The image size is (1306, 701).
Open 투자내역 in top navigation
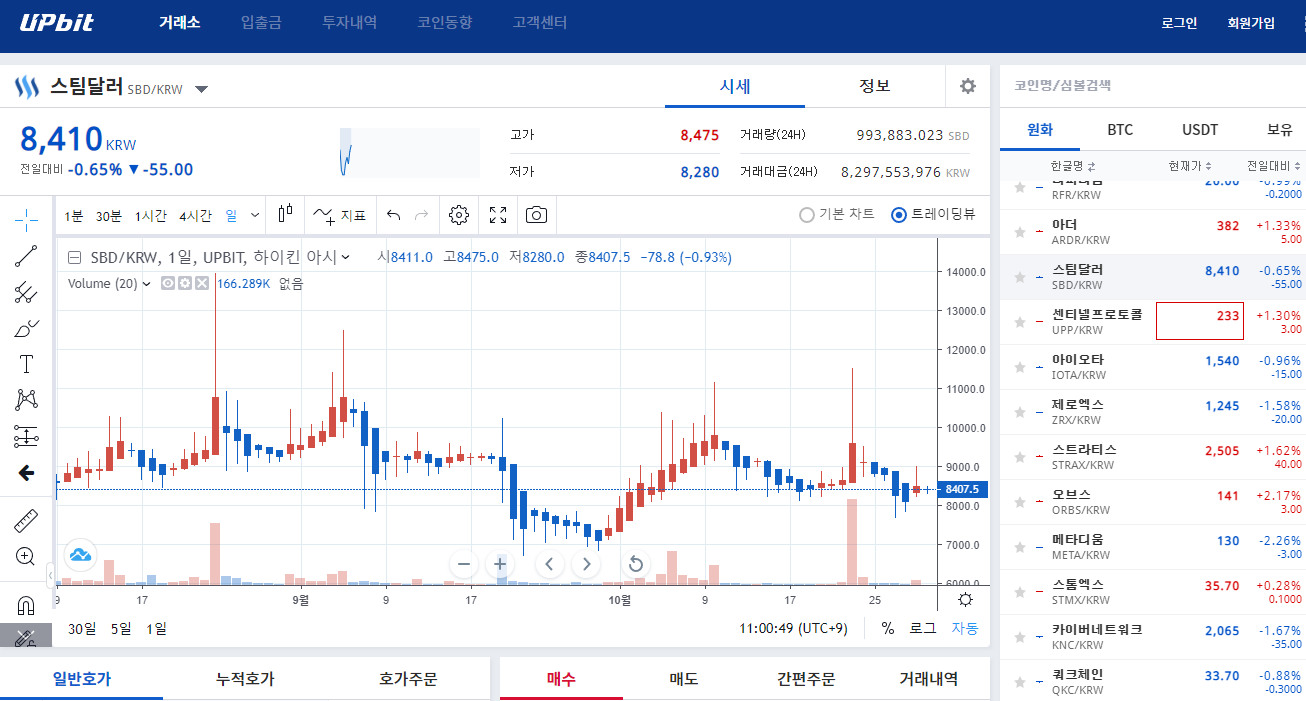(x=350, y=23)
